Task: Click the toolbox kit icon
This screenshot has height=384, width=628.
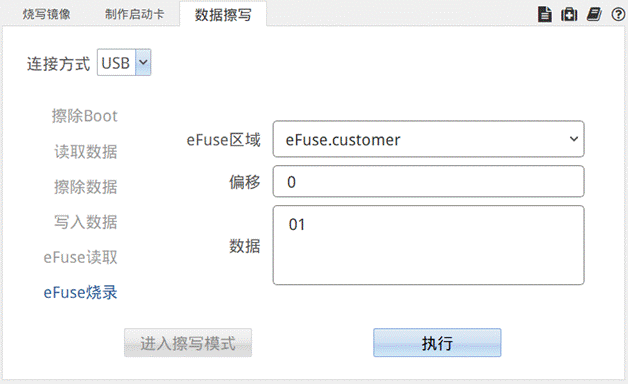Action: pos(569,15)
